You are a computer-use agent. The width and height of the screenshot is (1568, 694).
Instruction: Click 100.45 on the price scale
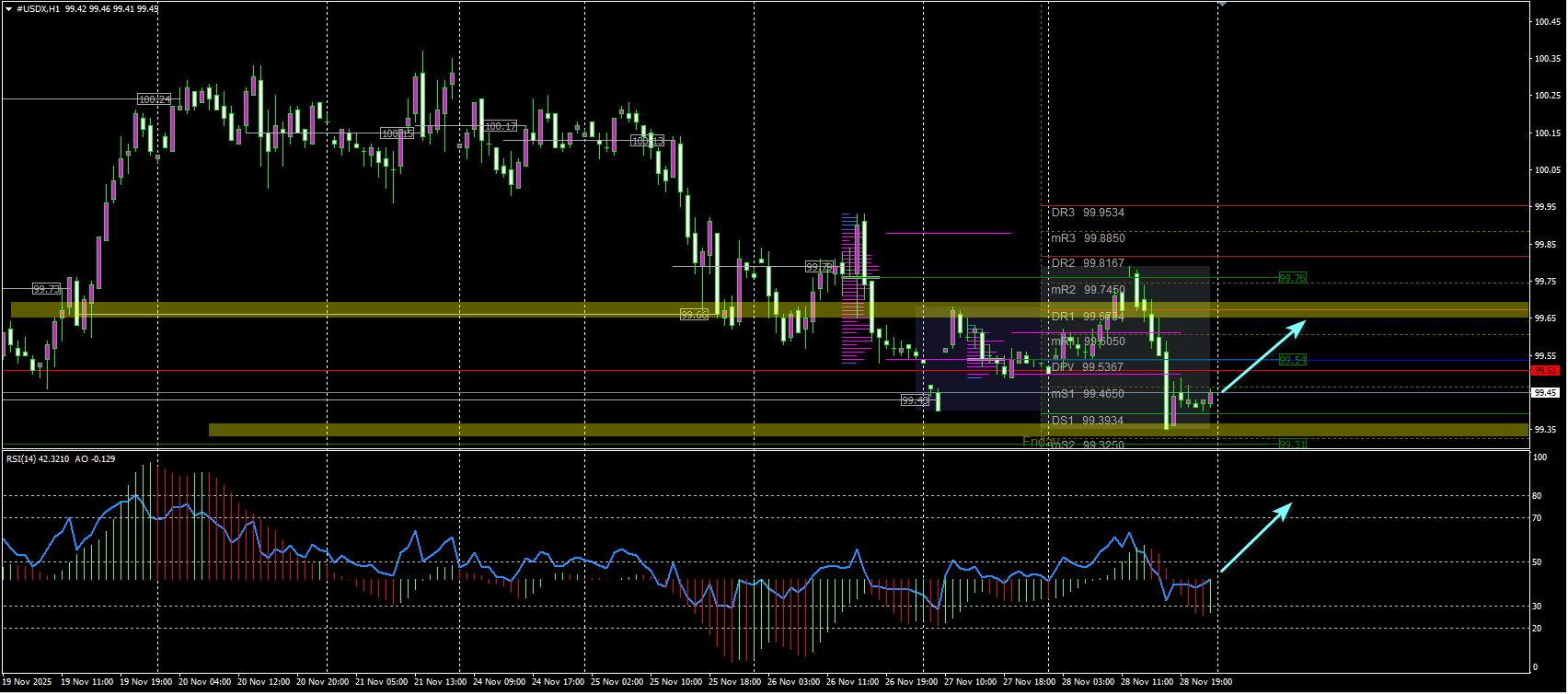pyautogui.click(x=1548, y=22)
